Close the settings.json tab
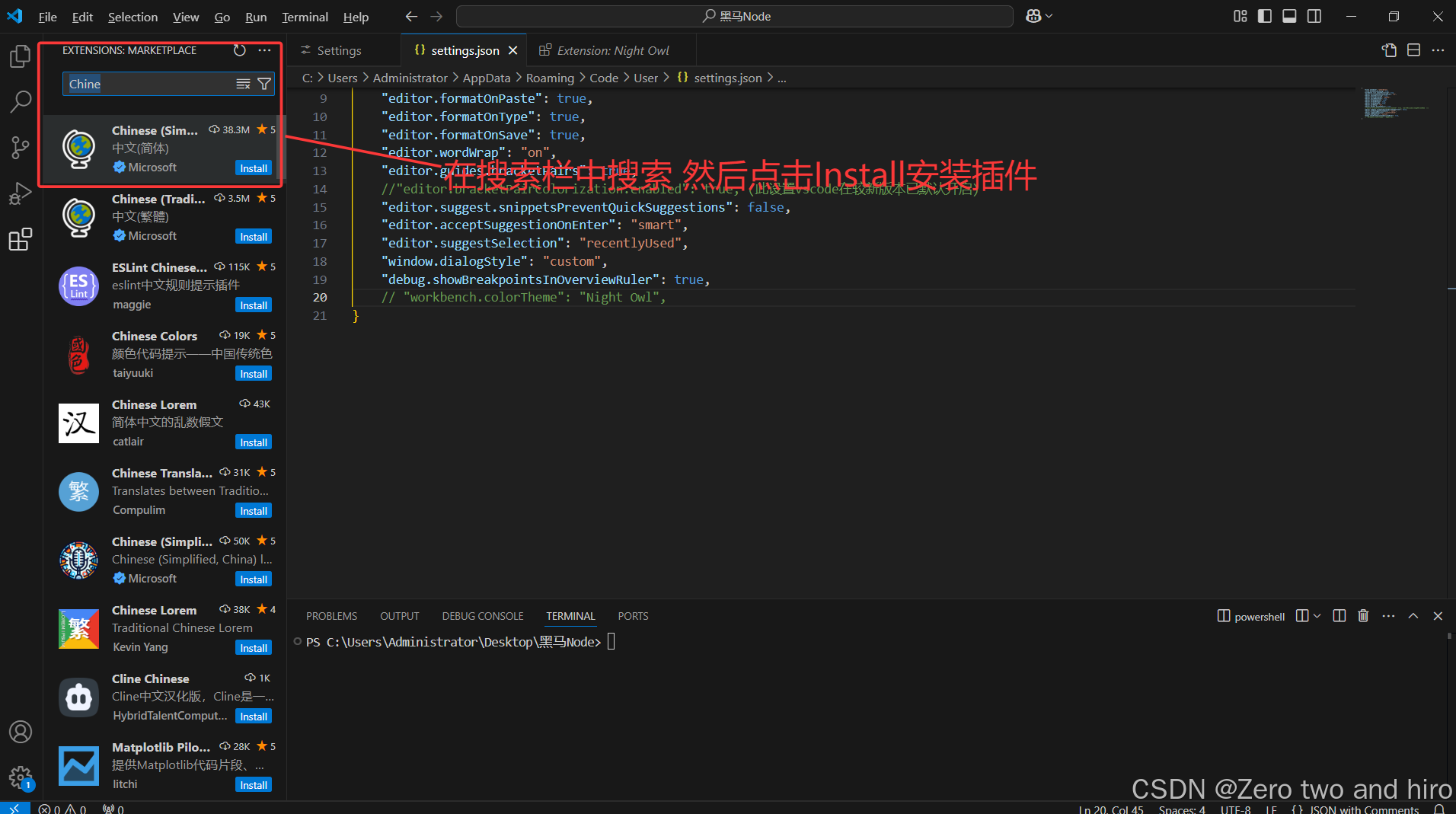Screen dimensions: 1456x814 click(513, 50)
